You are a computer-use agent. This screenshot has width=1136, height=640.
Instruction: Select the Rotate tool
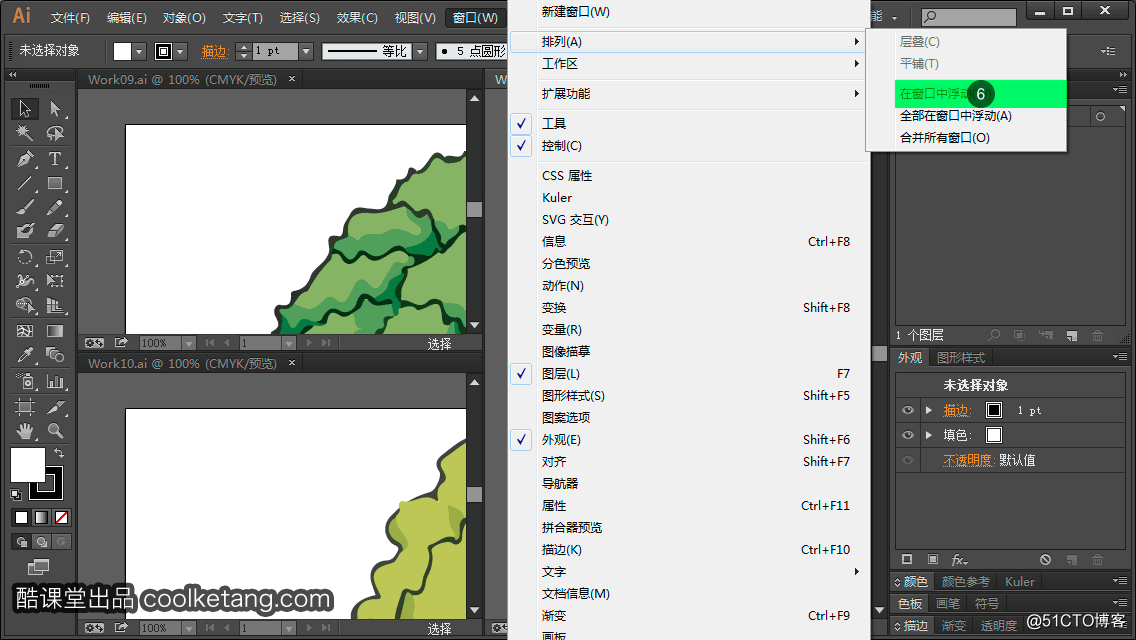(25, 257)
